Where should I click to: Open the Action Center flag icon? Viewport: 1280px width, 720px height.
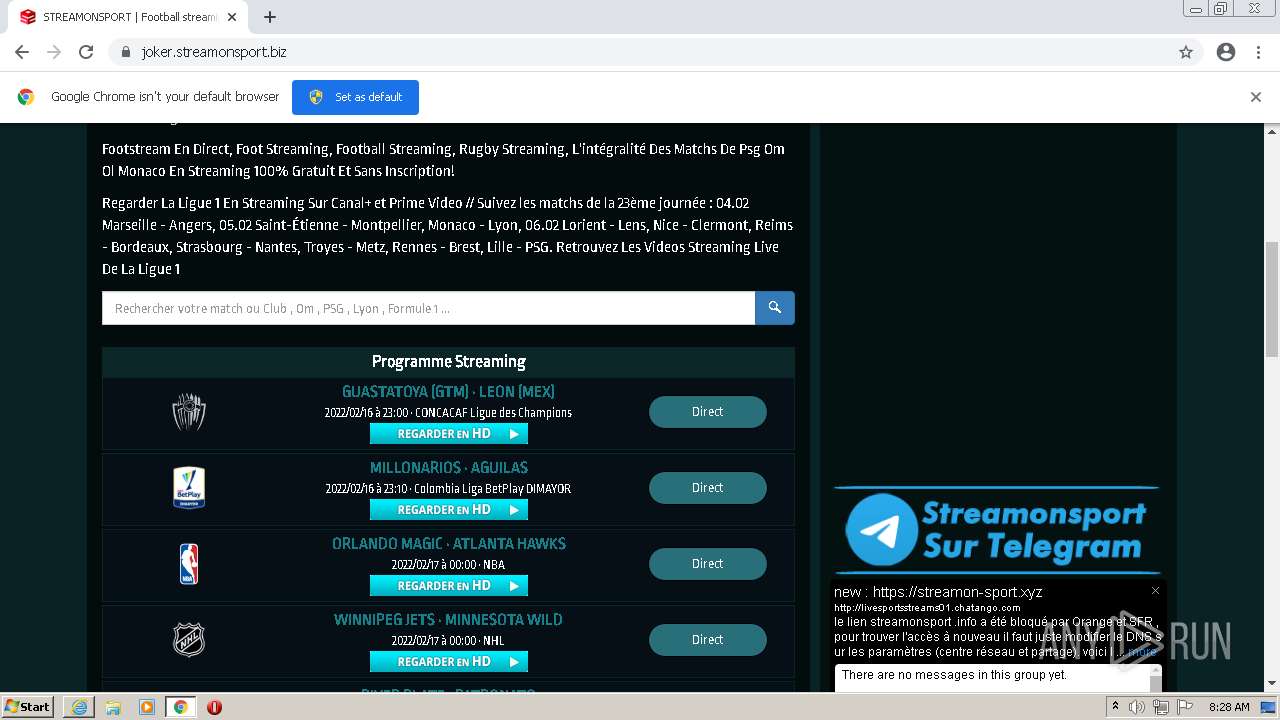(x=1185, y=707)
